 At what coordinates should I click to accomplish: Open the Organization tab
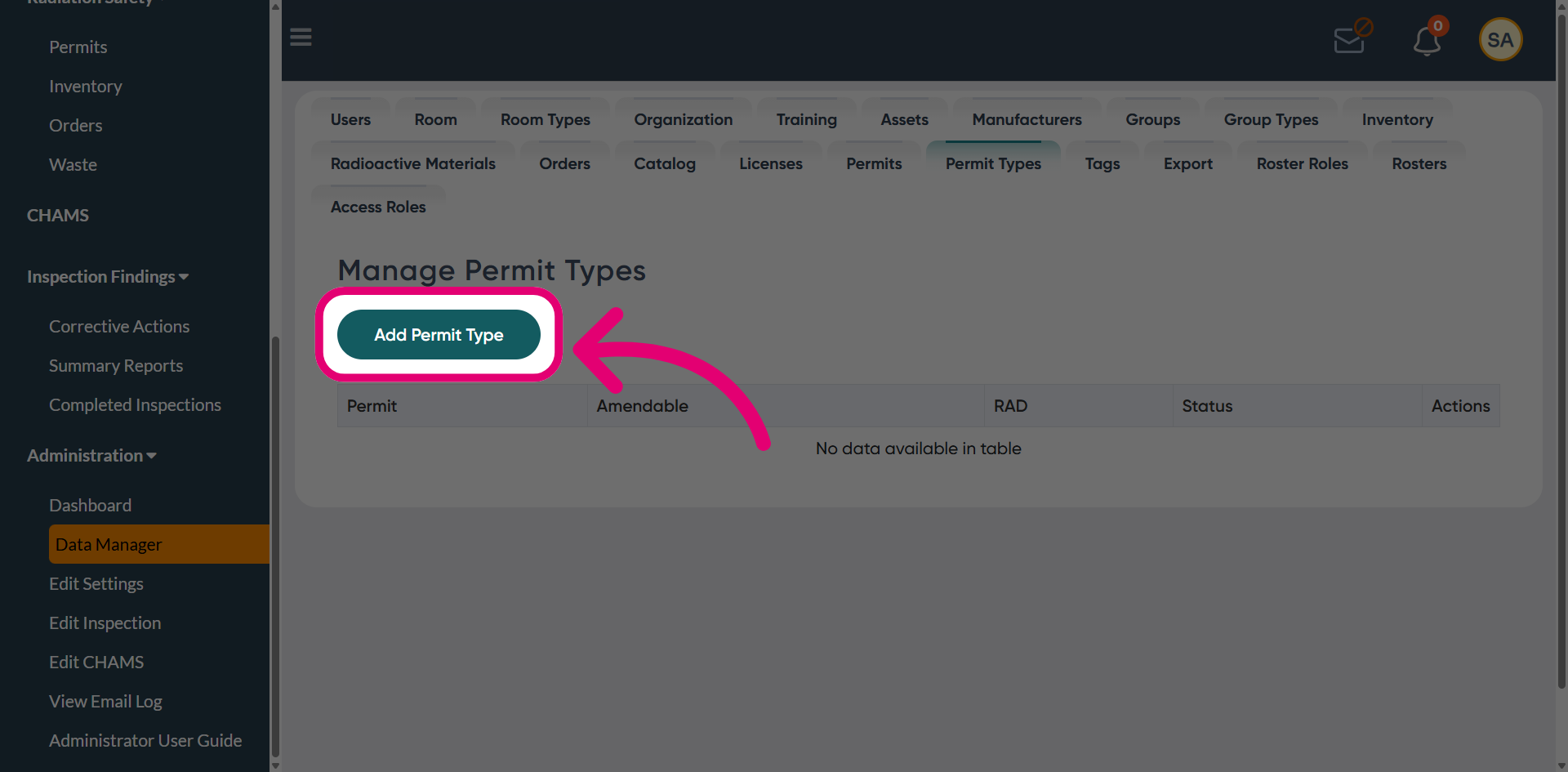point(683,120)
